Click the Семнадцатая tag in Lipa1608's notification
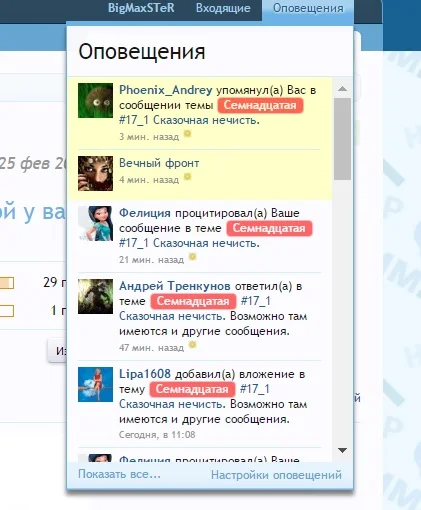Screen dimensions: 421x510 192,389
